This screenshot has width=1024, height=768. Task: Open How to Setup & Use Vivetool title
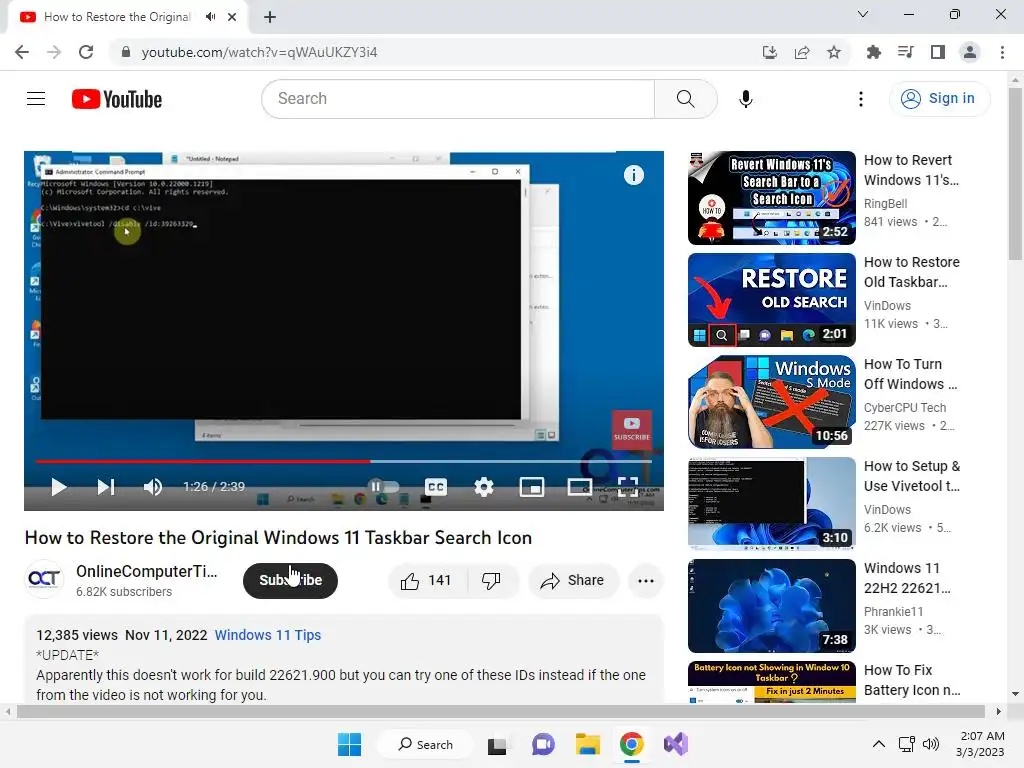(x=912, y=476)
